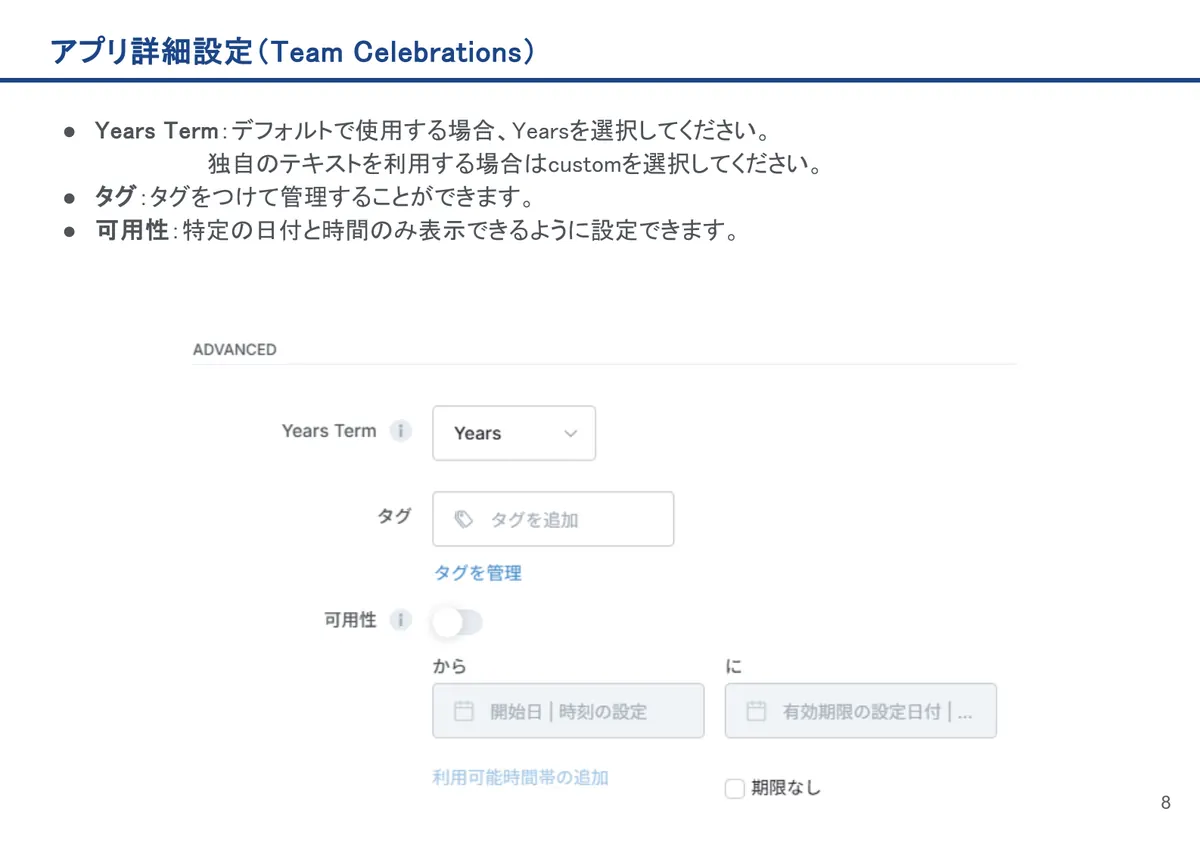The height and width of the screenshot is (849, 1200).
Task: Click the 有効期限の設定日付 date field
Action: 861,711
